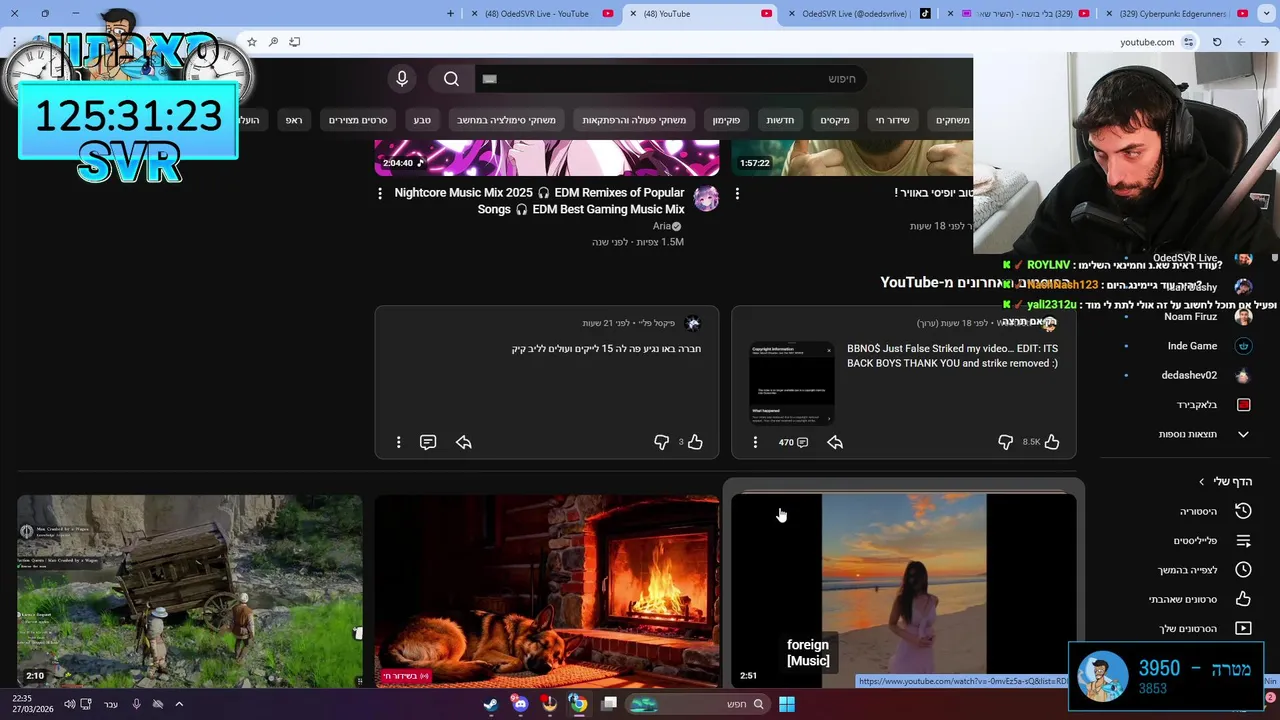Open Discord from the taskbar
1280x720 pixels.
coord(520,704)
